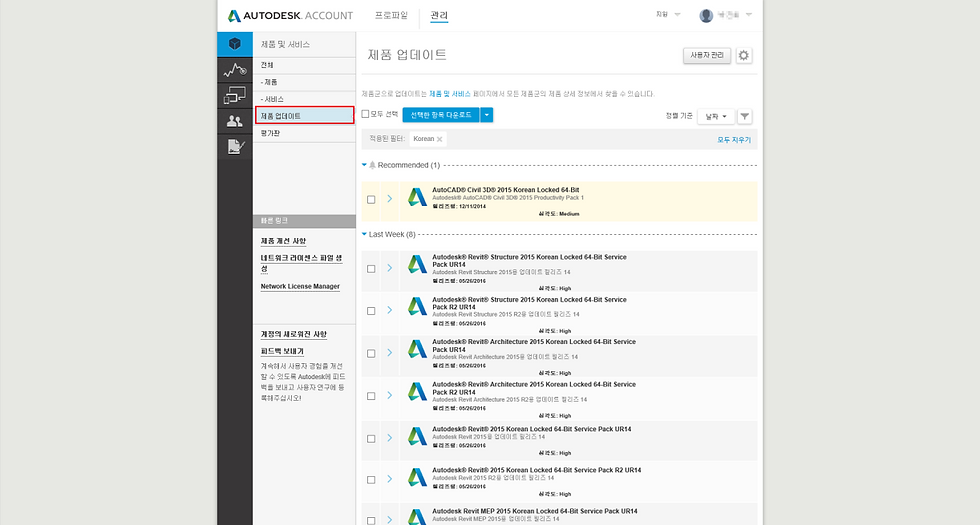Viewport: 980px width, 525px height.
Task: Open the user name account dropdown
Action: (734, 14)
